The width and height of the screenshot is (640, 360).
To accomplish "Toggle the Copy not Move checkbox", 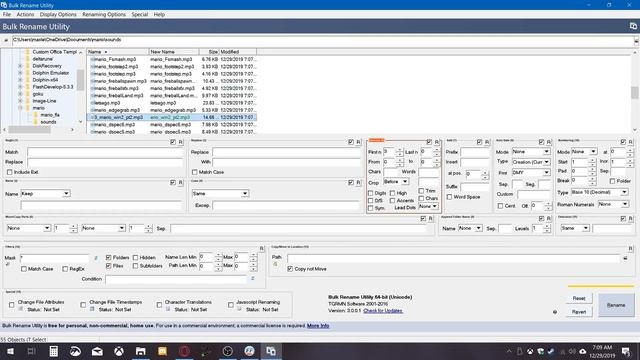I will [x=290, y=269].
